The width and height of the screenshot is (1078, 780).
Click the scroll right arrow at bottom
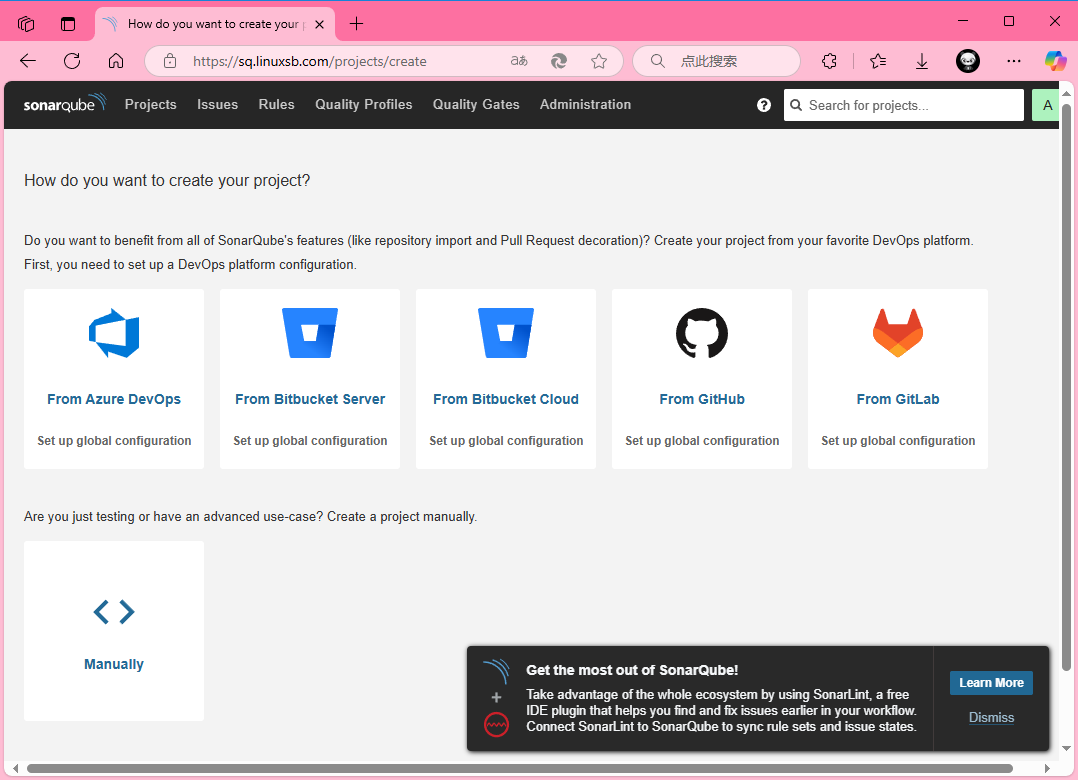coord(1047,768)
